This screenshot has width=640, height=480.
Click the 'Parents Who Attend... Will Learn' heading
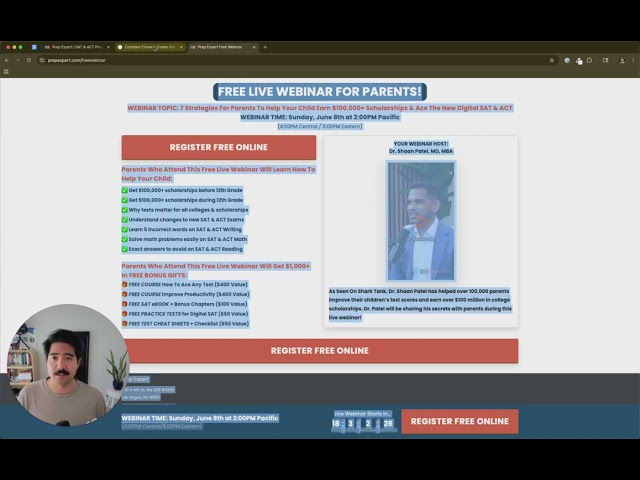[x=218, y=174]
